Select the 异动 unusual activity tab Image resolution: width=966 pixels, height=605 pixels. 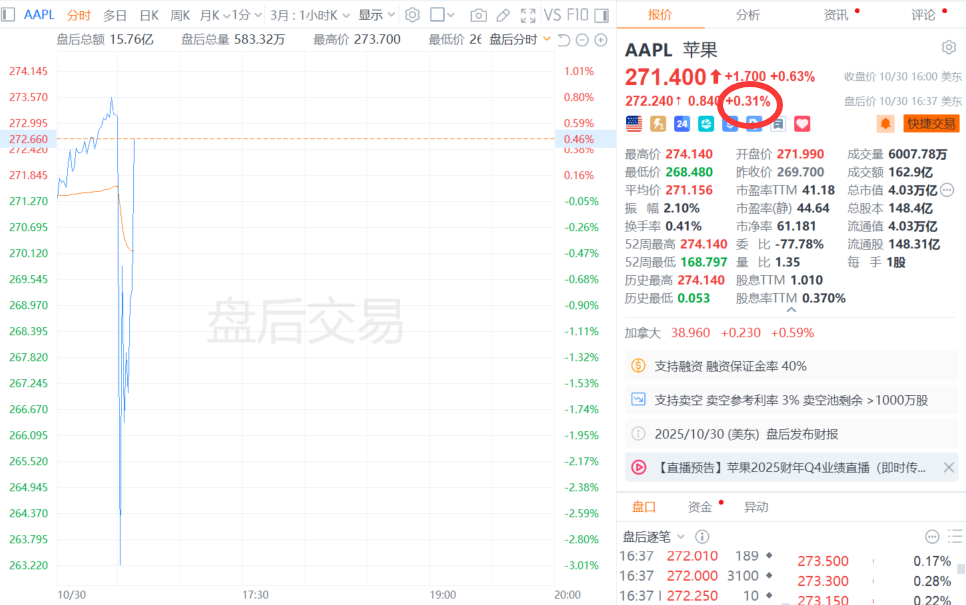coord(756,507)
